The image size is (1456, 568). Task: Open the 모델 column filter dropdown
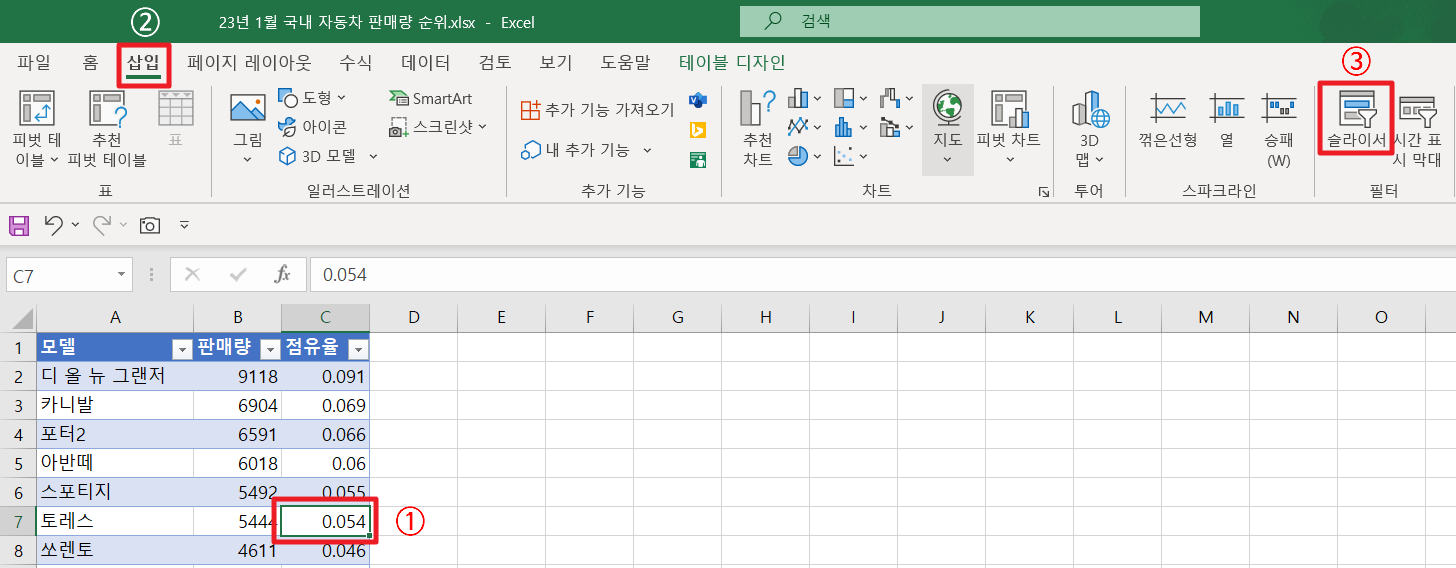182,349
